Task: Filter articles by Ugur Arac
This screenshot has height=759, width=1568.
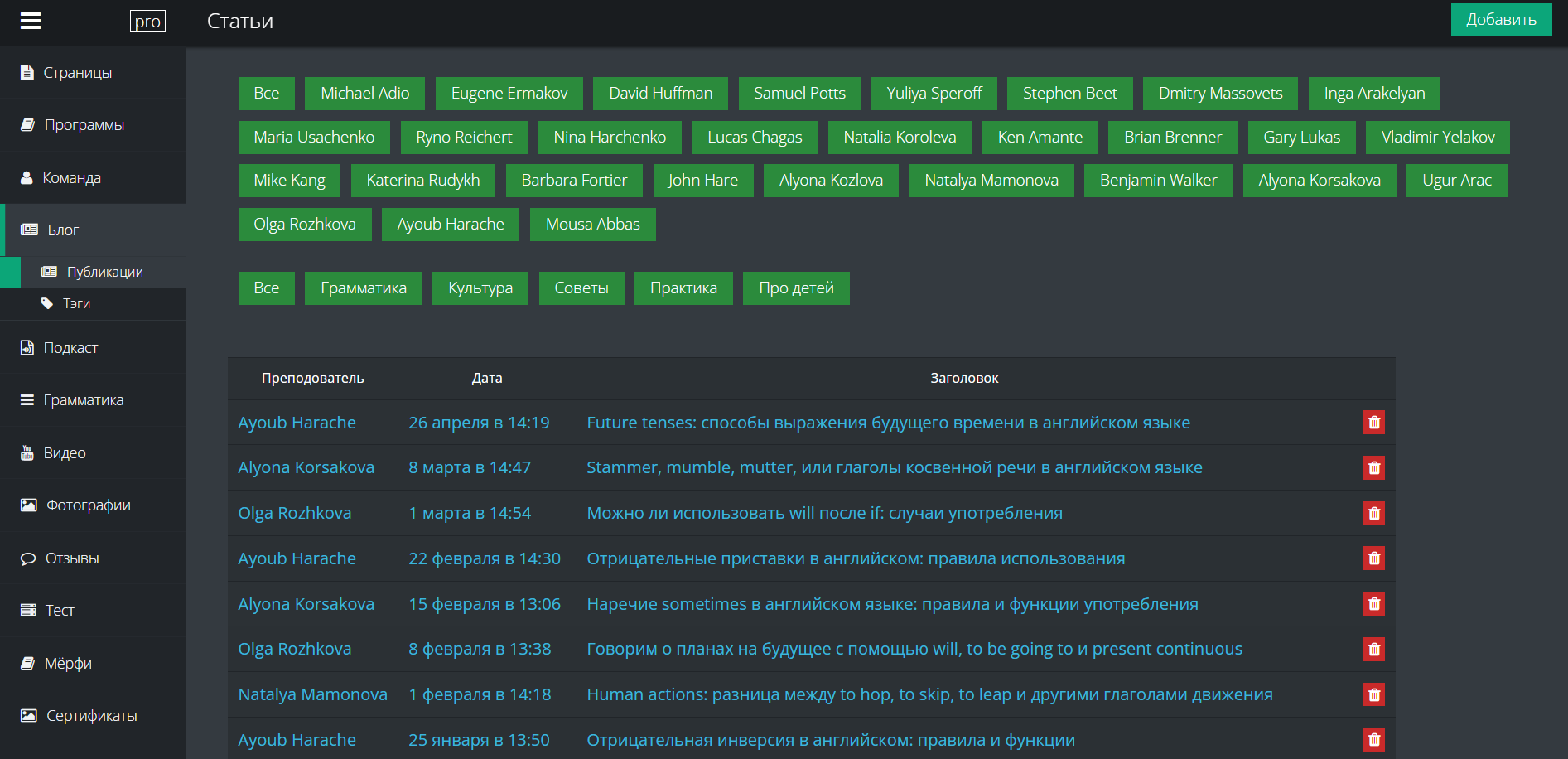Action: tap(1457, 181)
